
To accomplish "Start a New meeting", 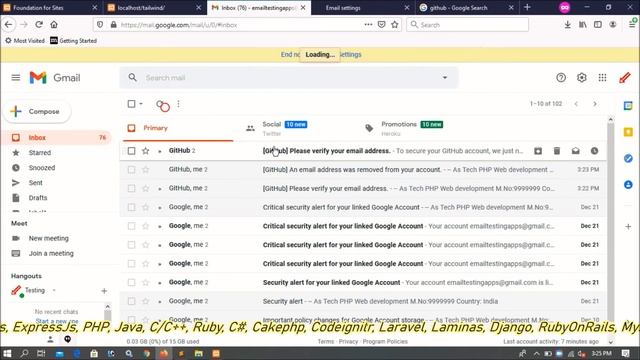I will pos(48,238).
